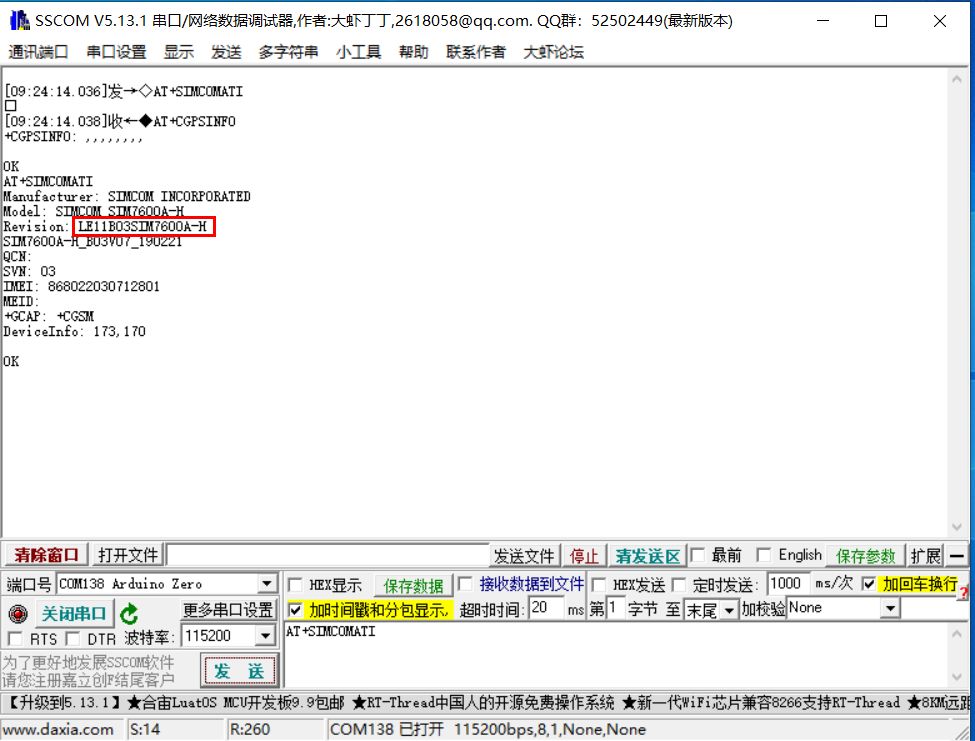Open the 通讯端口 menu
This screenshot has width=975, height=741.
[38, 52]
